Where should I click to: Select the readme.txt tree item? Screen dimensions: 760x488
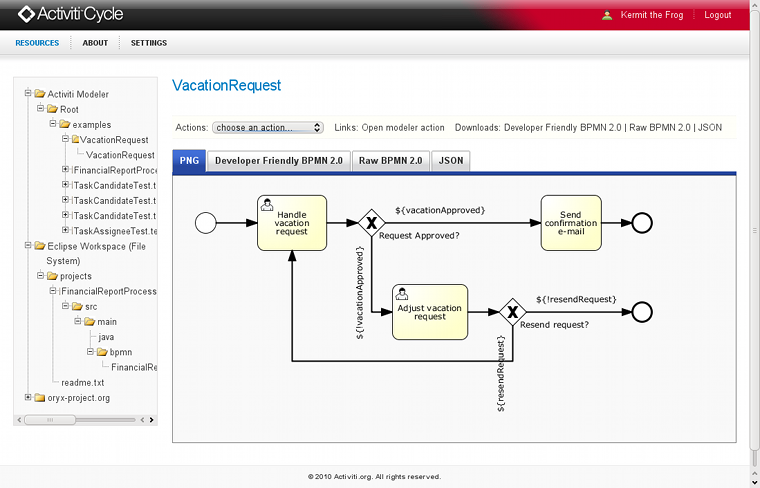(82, 382)
